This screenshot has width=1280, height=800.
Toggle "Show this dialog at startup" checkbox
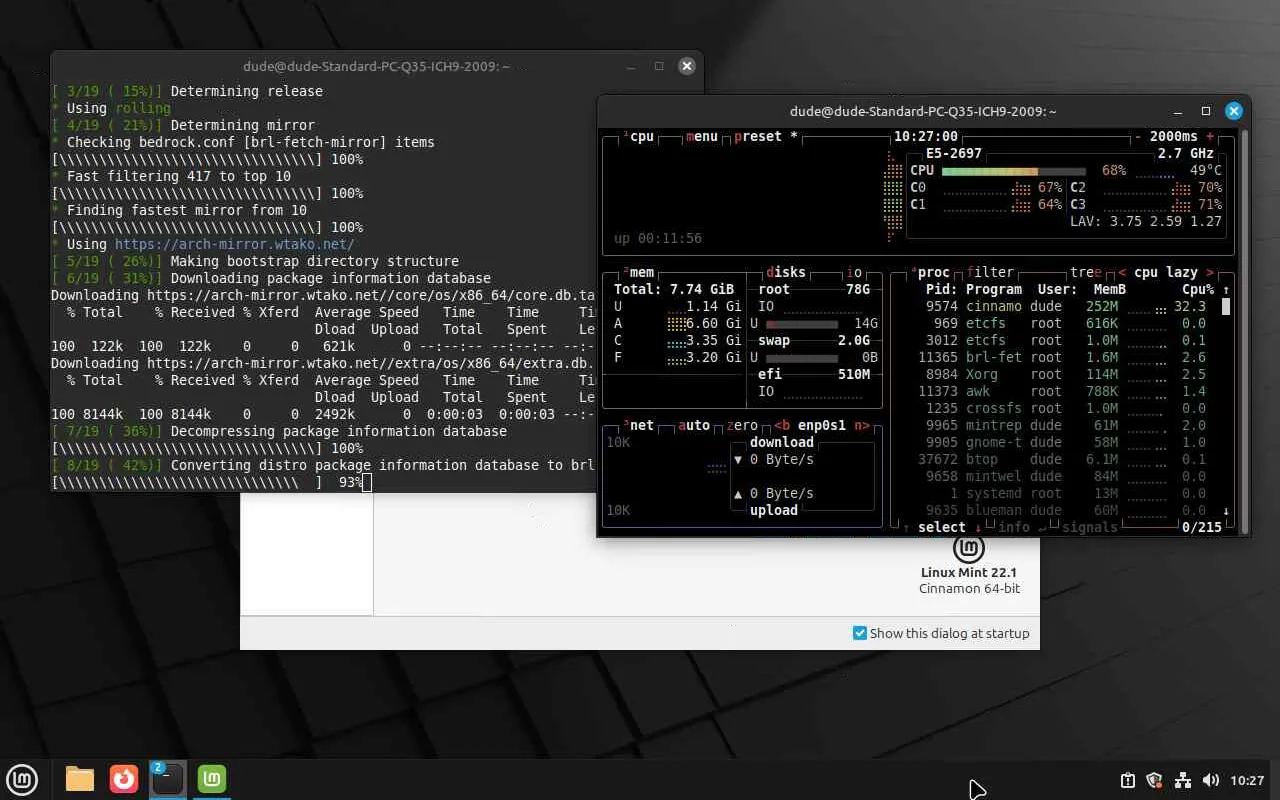point(860,633)
